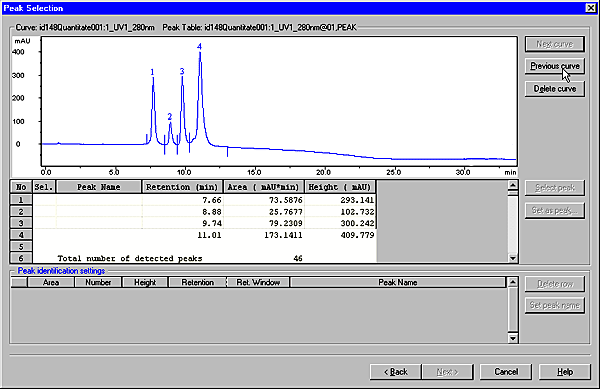600x389 pixels.
Task: Select row 1 in peak table
Action: 21,200
